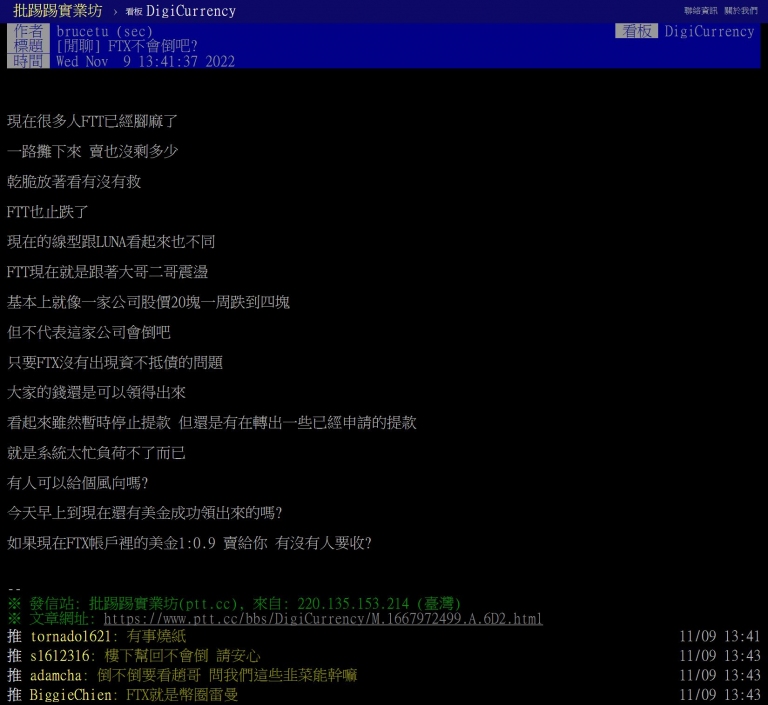This screenshot has width=768, height=705.
Task: Select the timestamp Wed Nov 9 13:41:37 2022
Action: pyautogui.click(x=145, y=61)
